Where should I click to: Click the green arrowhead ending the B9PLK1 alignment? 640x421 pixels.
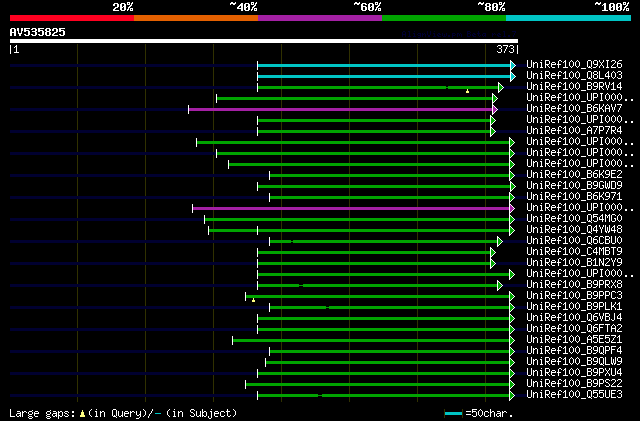click(x=512, y=307)
